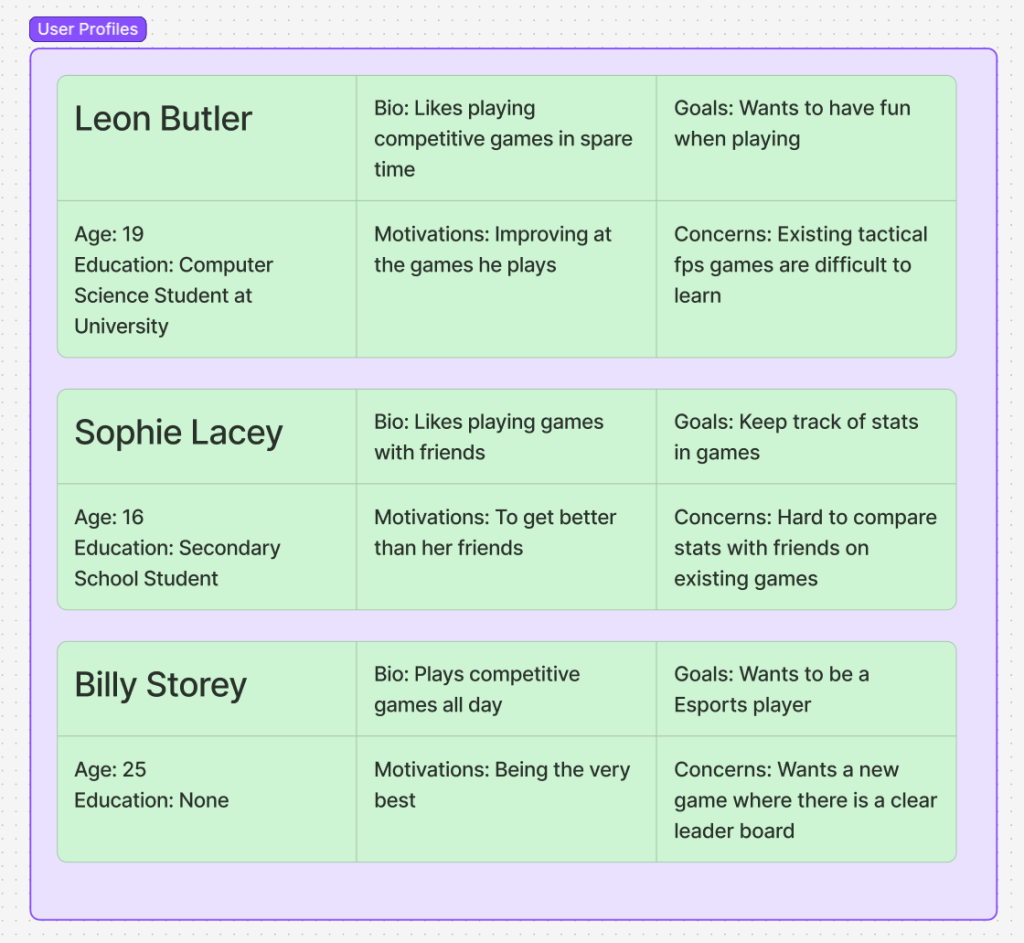Viewport: 1024px width, 943px height.
Task: Select the Billy Storey name cell
Action: click(x=206, y=688)
